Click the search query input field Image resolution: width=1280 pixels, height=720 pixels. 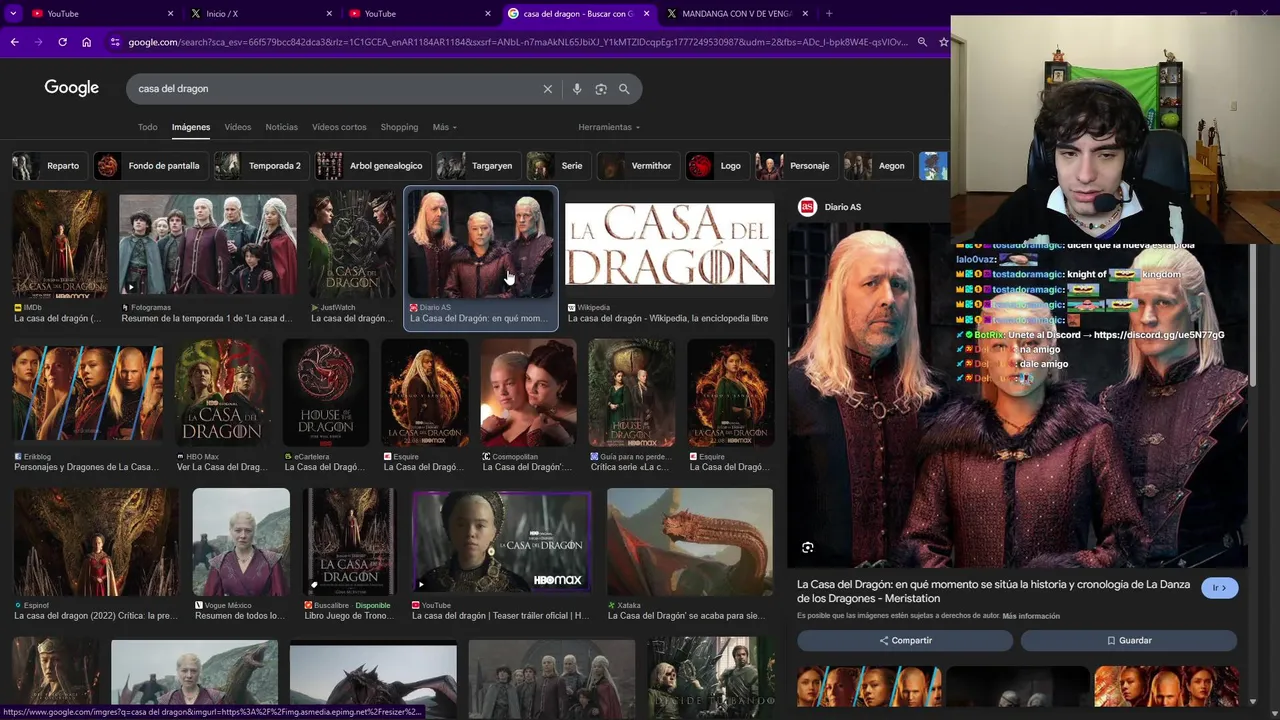pos(335,89)
